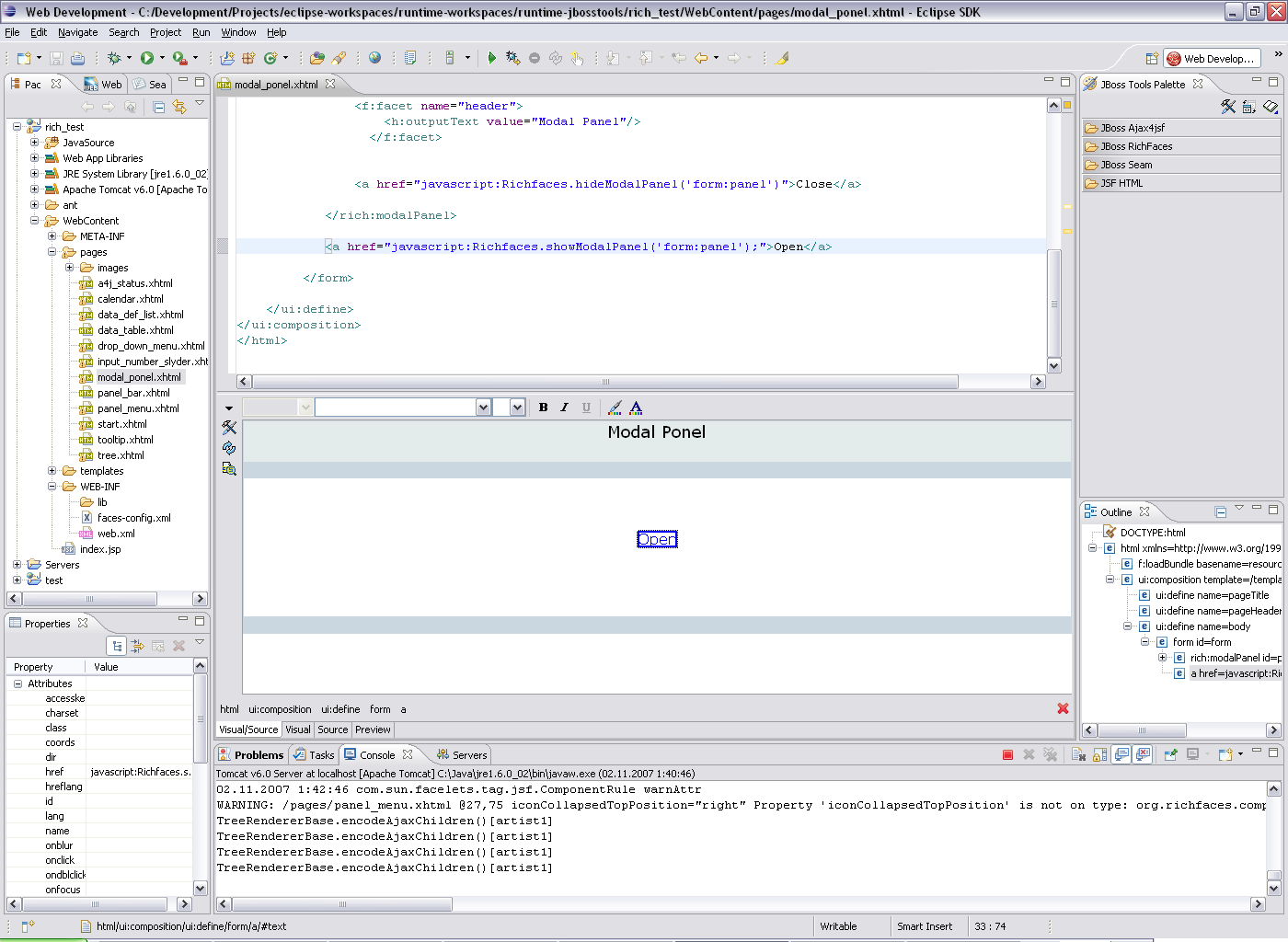The width and height of the screenshot is (1288, 942).
Task: Click the background color brush icon
Action: click(615, 408)
